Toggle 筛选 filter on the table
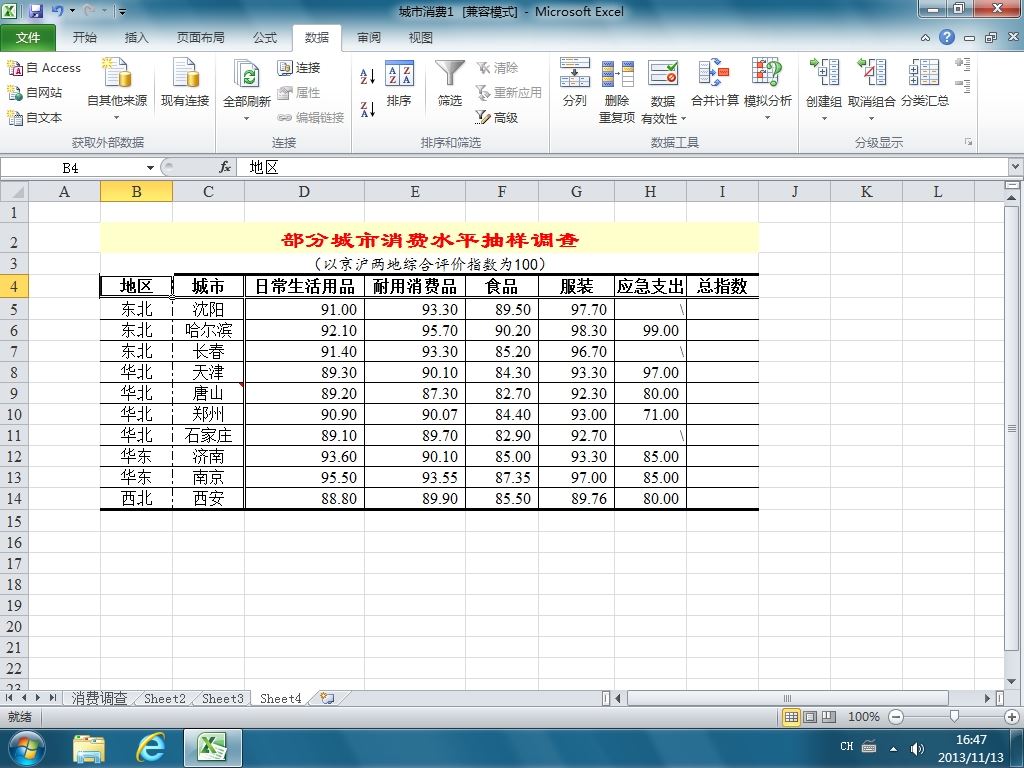 [x=450, y=84]
